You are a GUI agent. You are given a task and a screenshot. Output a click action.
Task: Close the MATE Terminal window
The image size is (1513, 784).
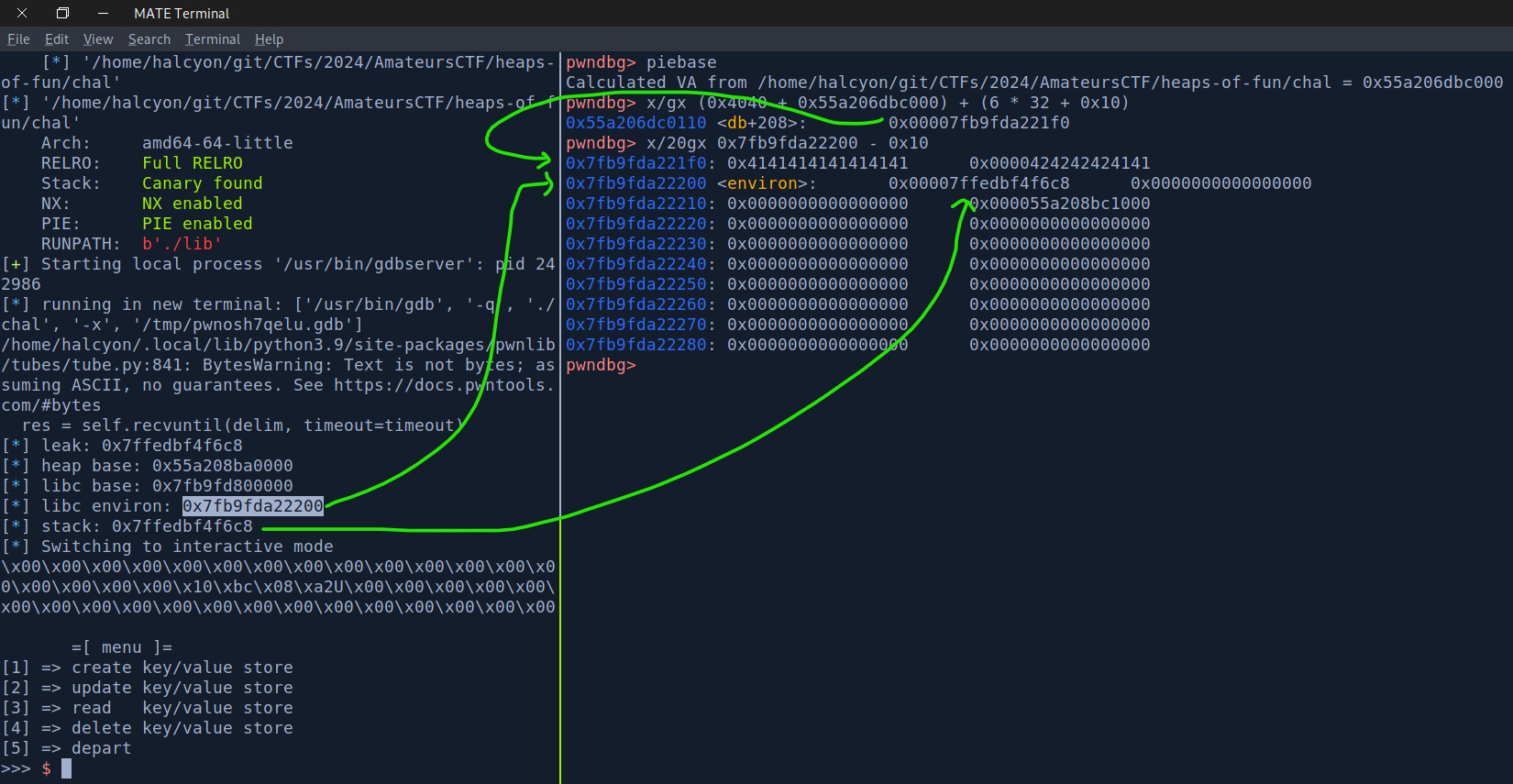click(x=22, y=13)
